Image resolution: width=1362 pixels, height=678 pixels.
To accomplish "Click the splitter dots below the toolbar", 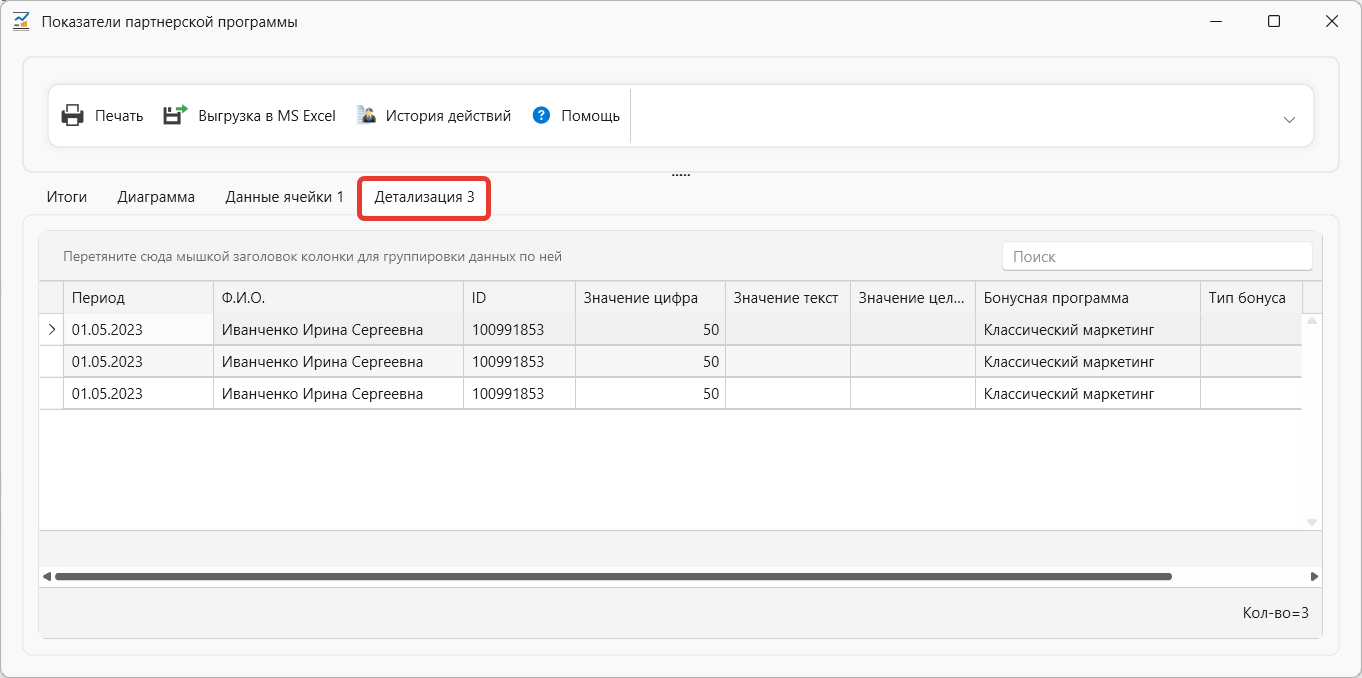I will [x=681, y=175].
